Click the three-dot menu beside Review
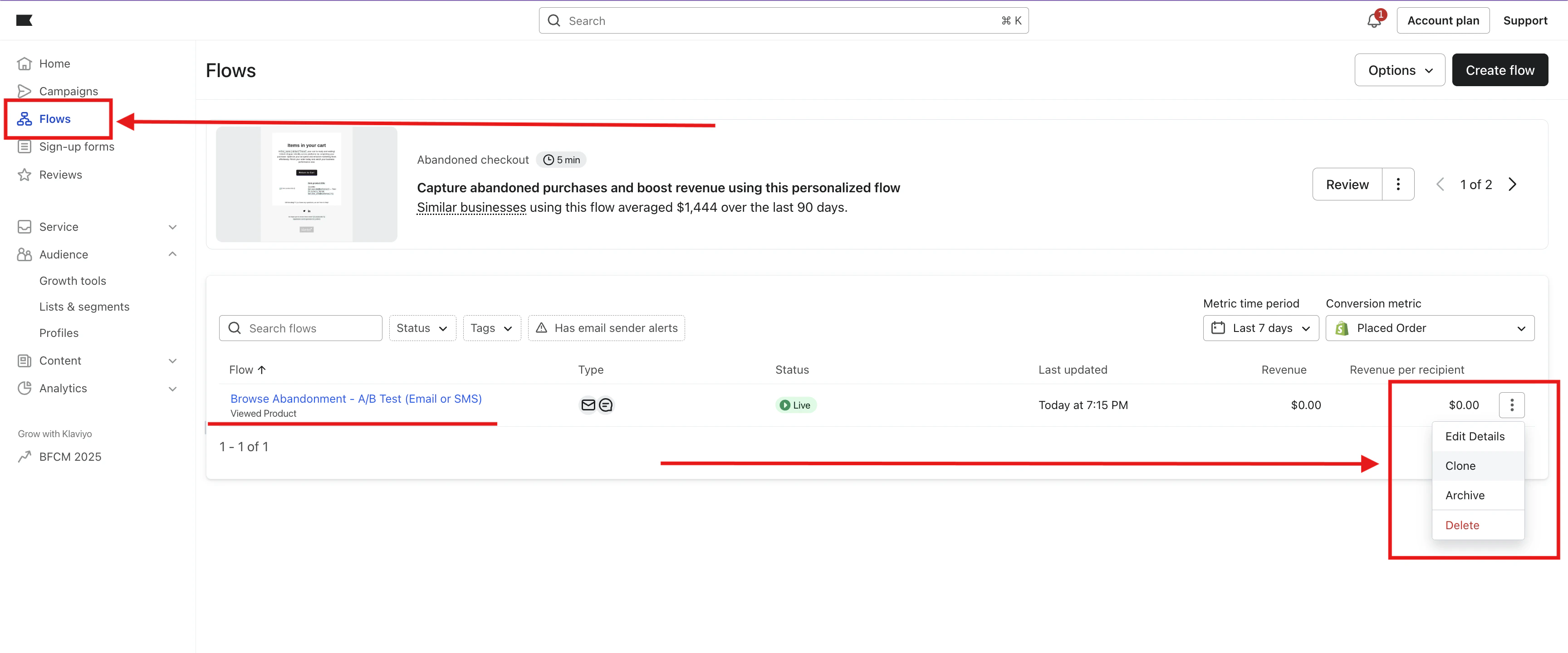This screenshot has width=1568, height=653. tap(1397, 185)
